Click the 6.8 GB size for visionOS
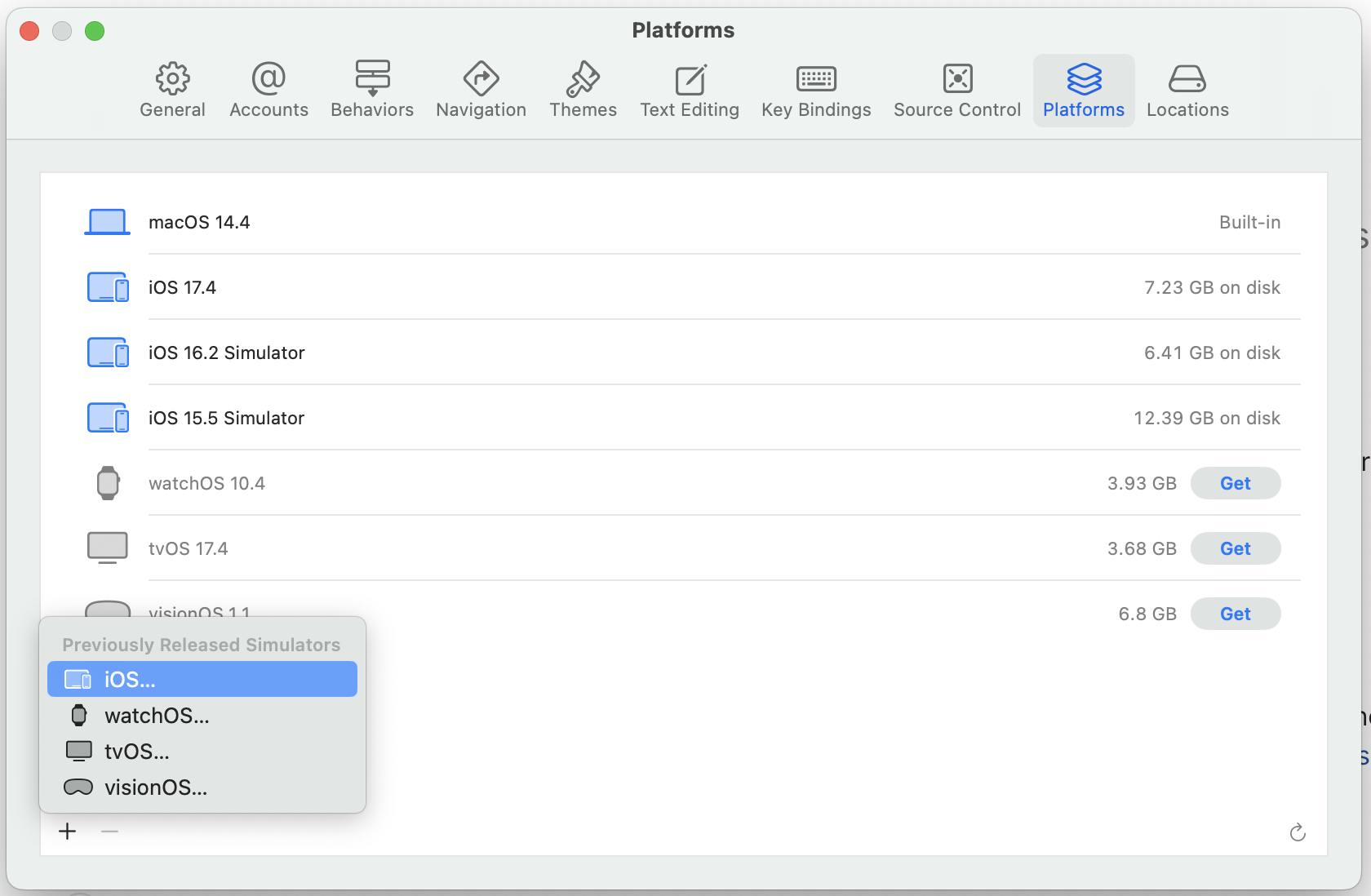 [x=1147, y=614]
